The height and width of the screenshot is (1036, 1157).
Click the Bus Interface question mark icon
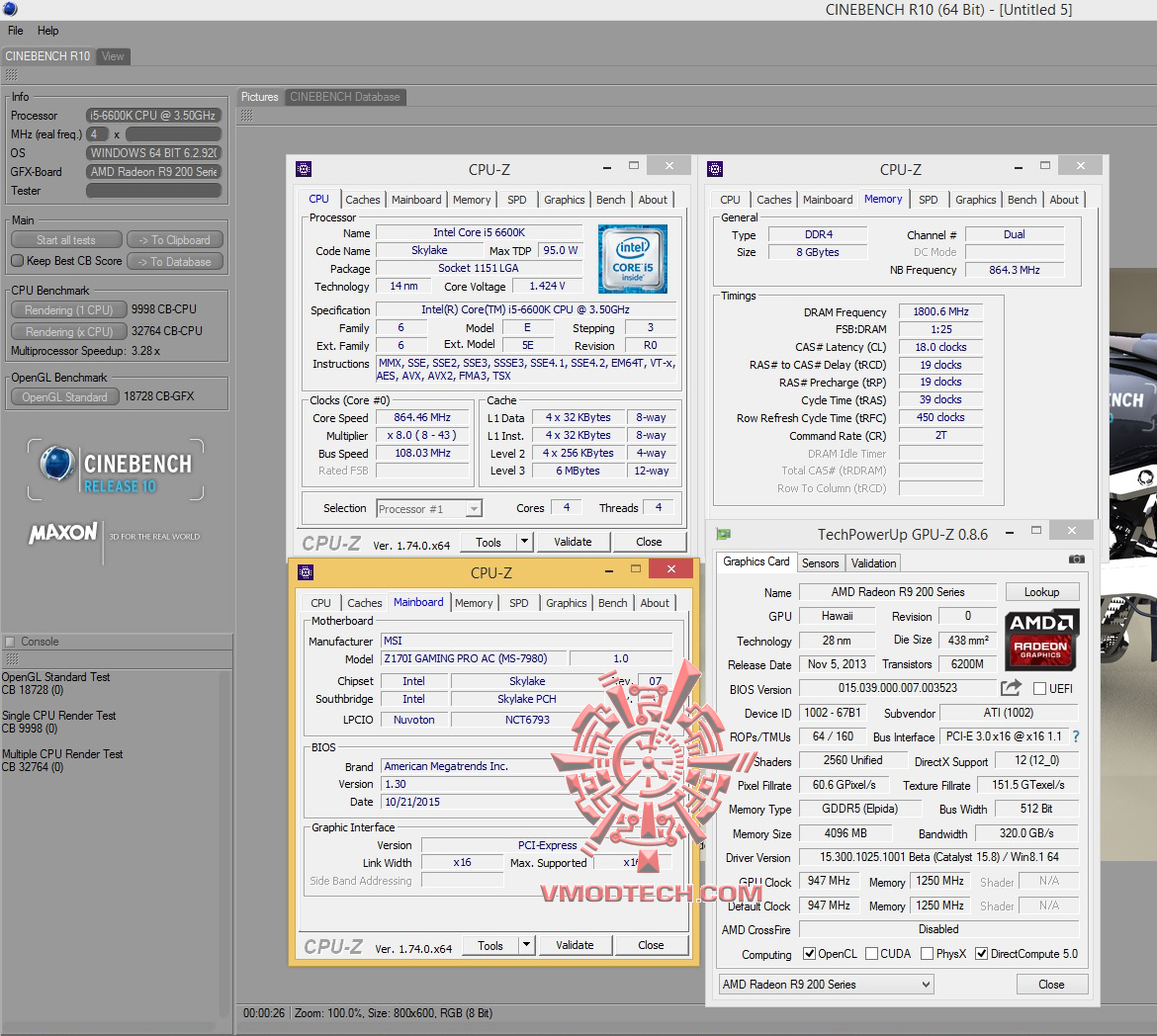(x=1076, y=736)
